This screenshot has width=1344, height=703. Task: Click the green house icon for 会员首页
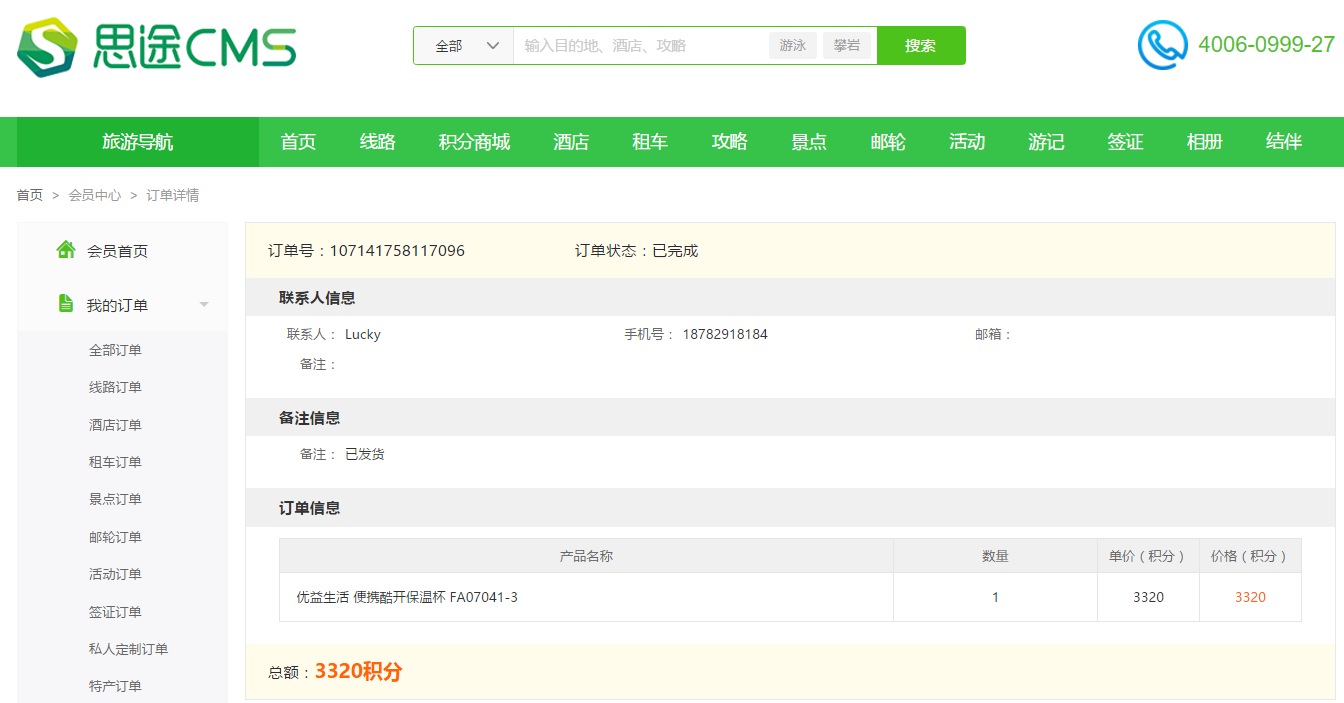(x=66, y=249)
